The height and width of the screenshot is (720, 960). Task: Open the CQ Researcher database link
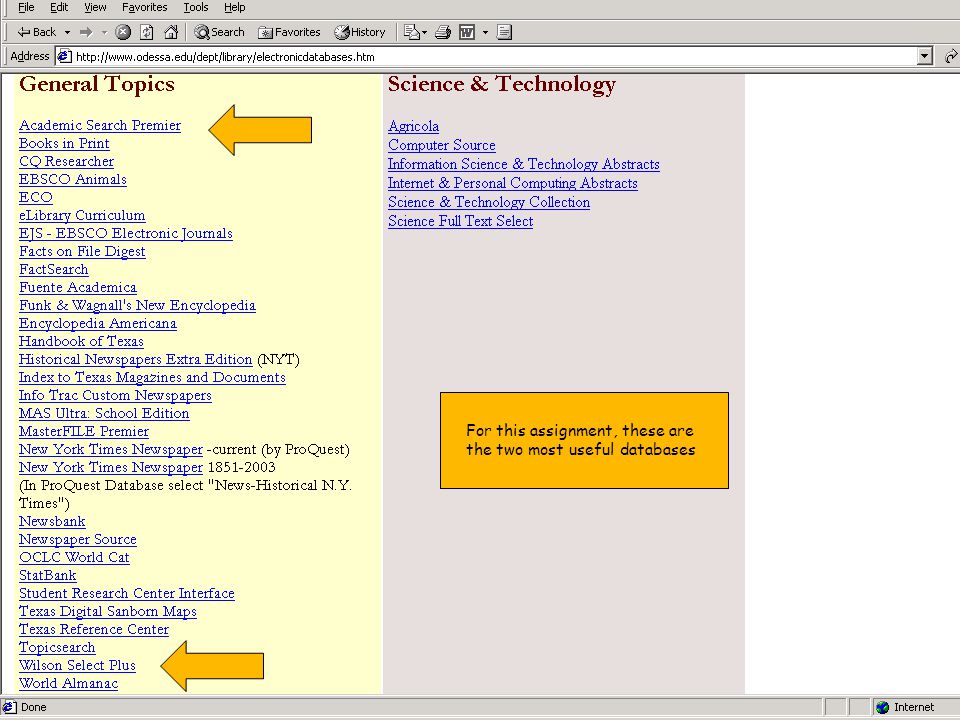[x=66, y=162]
